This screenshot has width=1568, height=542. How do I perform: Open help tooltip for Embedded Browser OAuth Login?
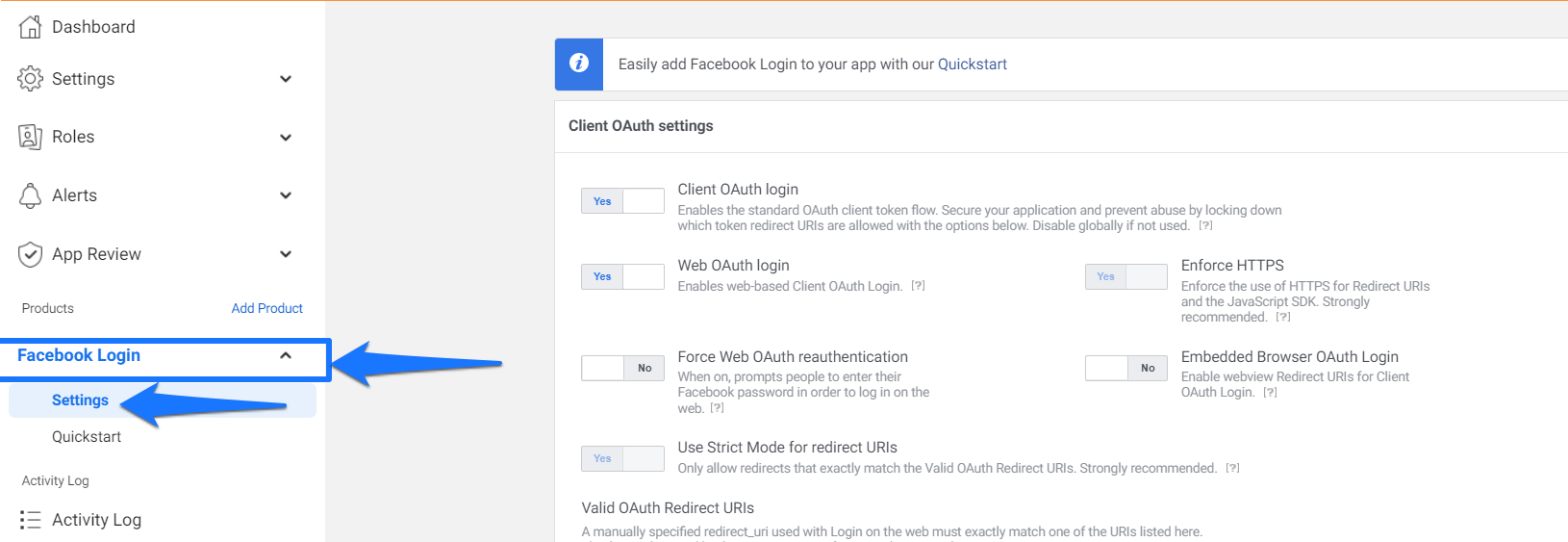(x=1270, y=393)
